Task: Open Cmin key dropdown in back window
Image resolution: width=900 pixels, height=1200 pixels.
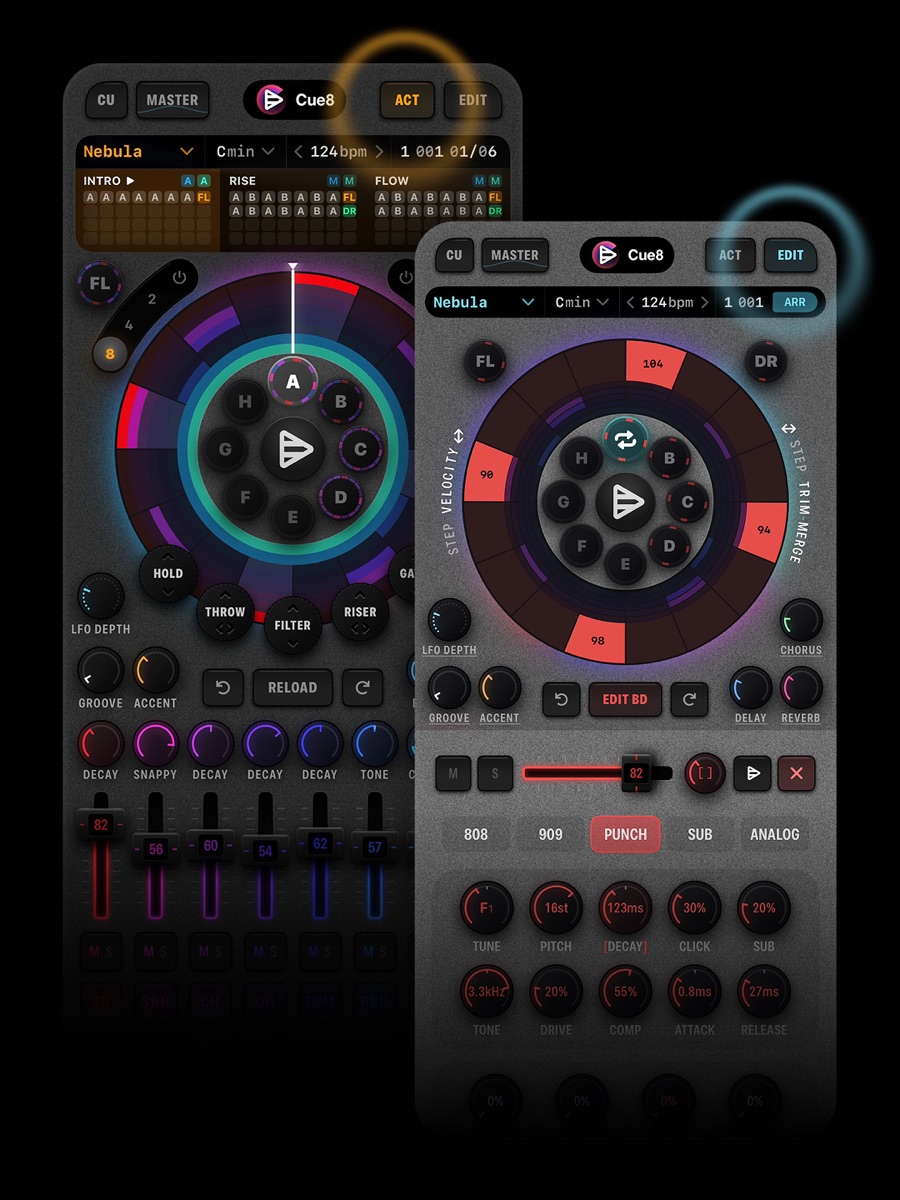Action: pyautogui.click(x=245, y=152)
